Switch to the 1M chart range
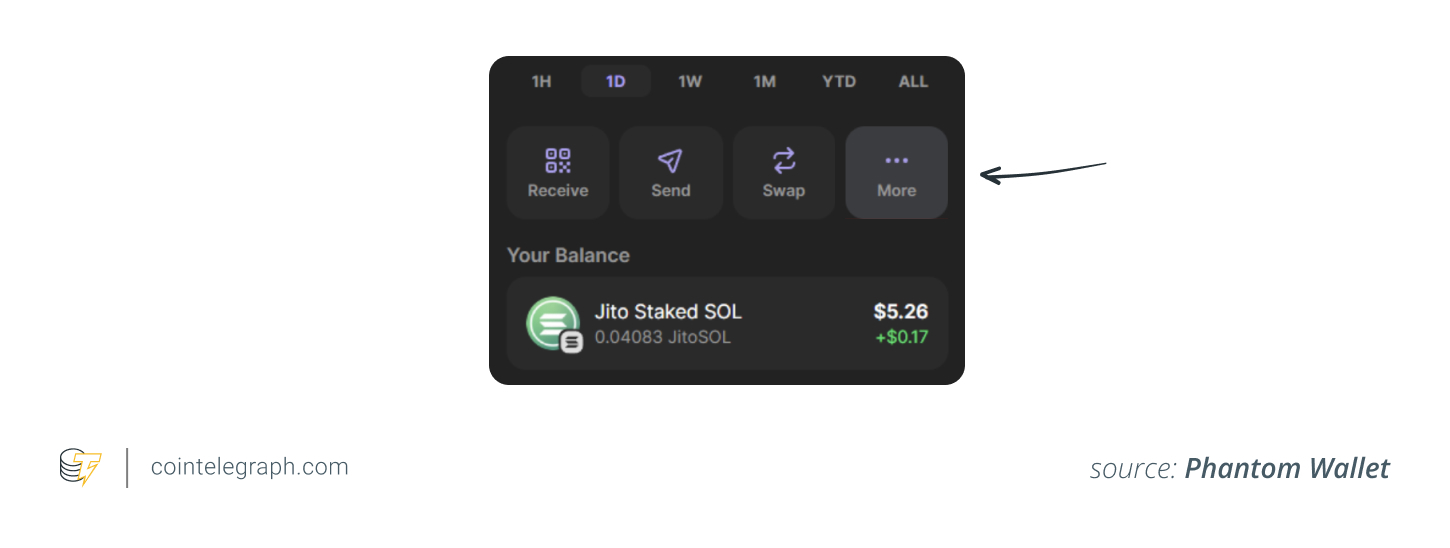 [x=765, y=82]
